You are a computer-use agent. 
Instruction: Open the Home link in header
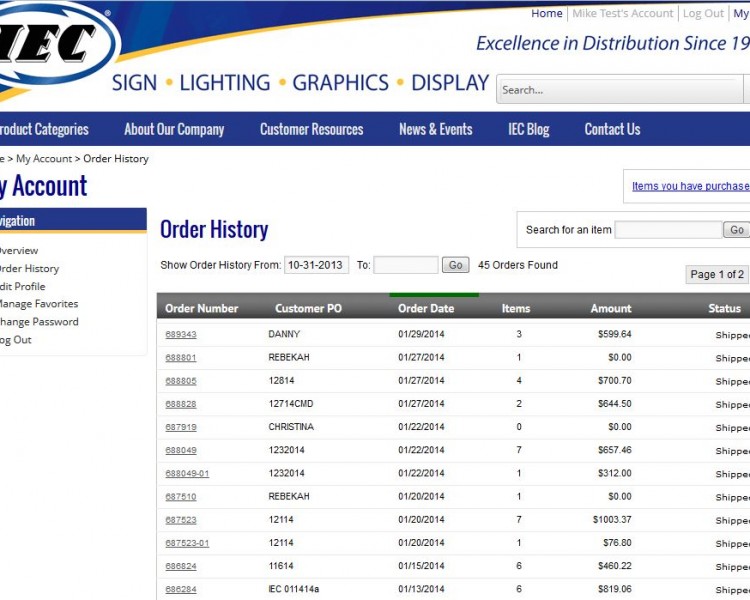click(546, 13)
